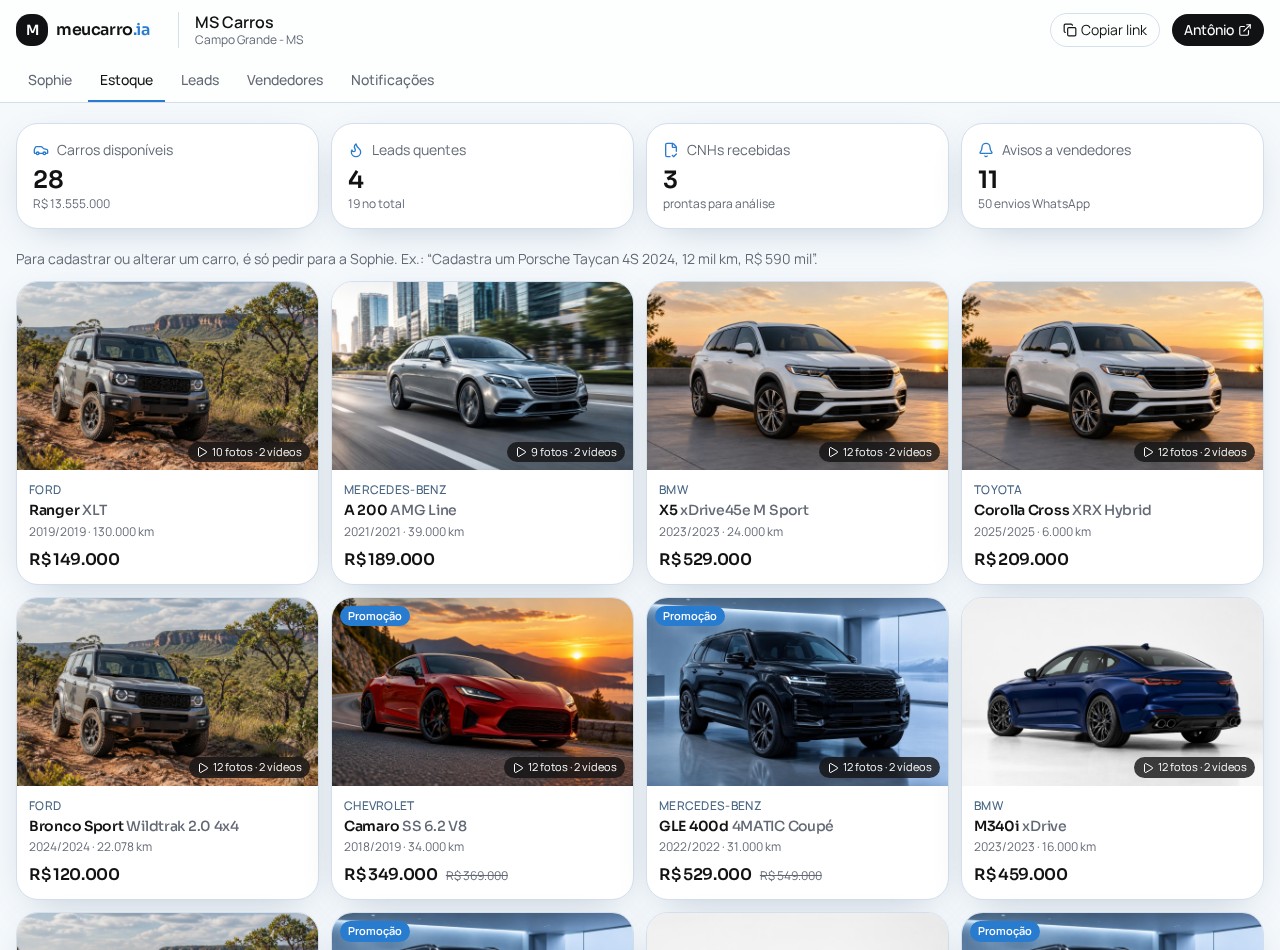
Task: Click the Ranger price R$ 149.000
Action: coord(74,559)
